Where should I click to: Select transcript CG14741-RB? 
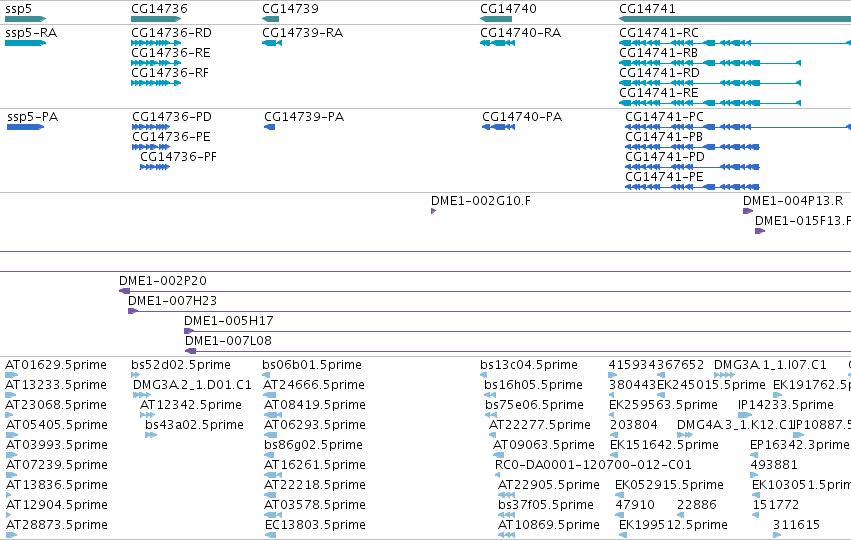(x=658, y=53)
